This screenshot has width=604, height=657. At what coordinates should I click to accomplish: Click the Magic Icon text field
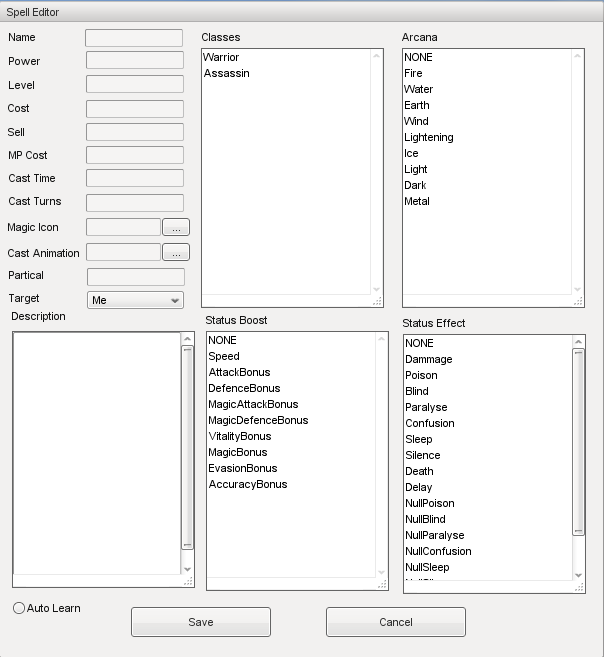124,227
